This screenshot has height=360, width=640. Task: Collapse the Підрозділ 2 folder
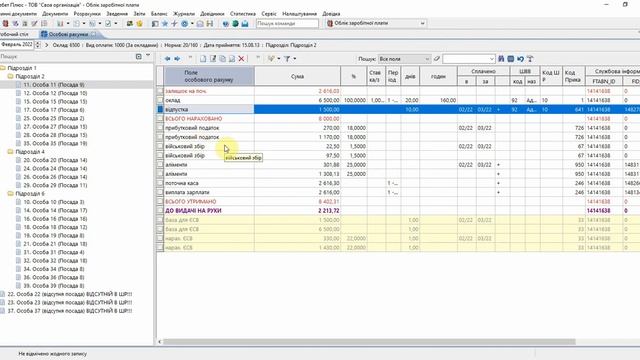point(10,76)
